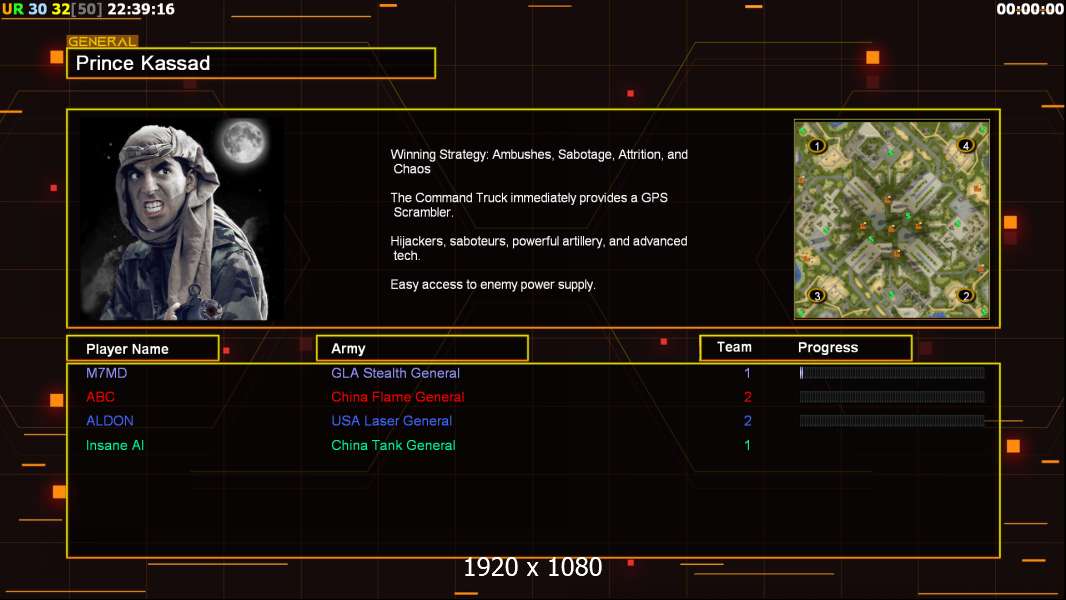
Task: Click USA Laser General army
Action: [392, 421]
